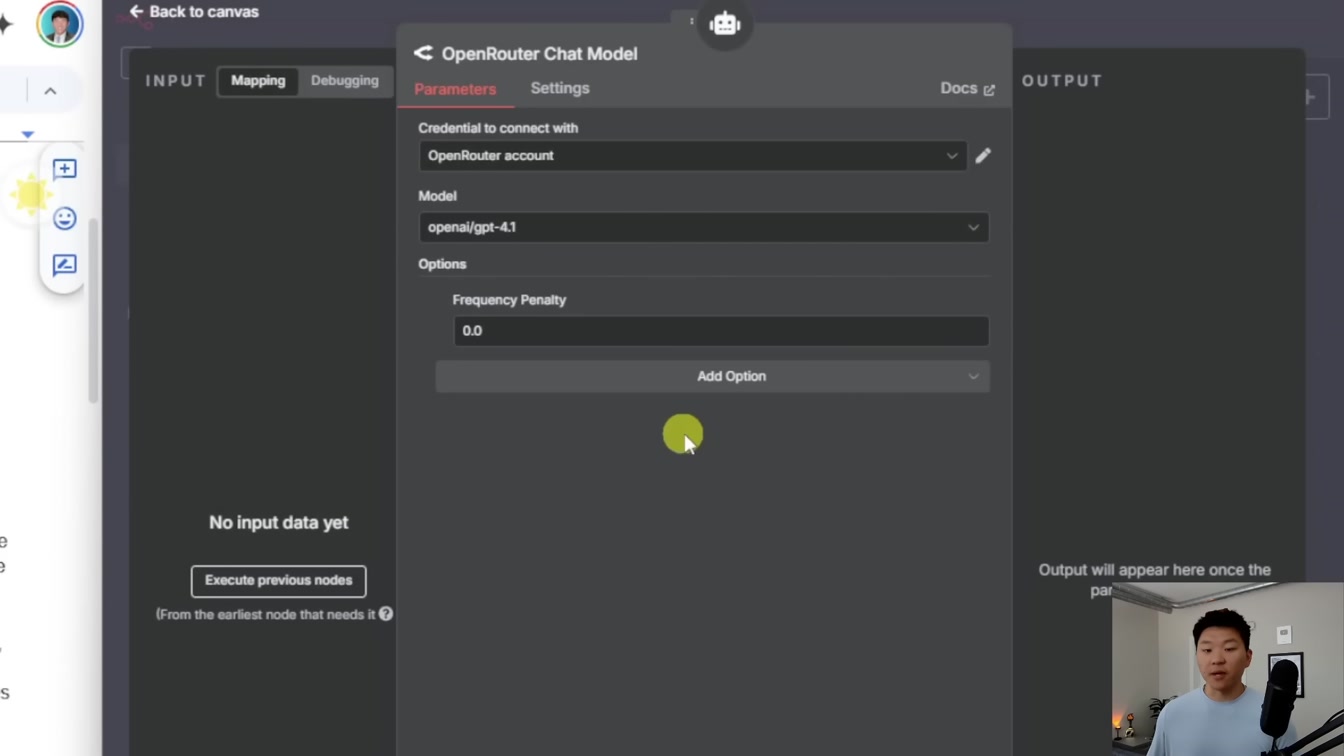Click the add comment icon in sidebar
The width and height of the screenshot is (1344, 756).
(x=64, y=169)
